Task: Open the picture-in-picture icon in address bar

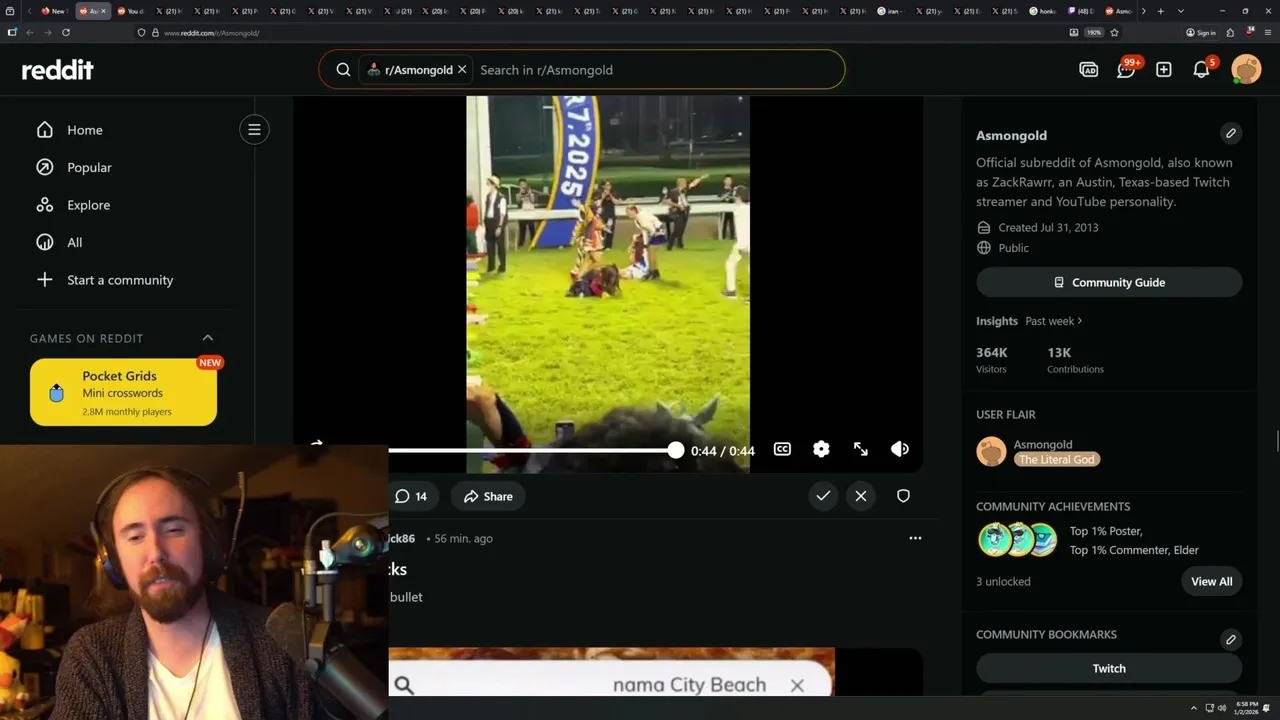Action: 1073,32
